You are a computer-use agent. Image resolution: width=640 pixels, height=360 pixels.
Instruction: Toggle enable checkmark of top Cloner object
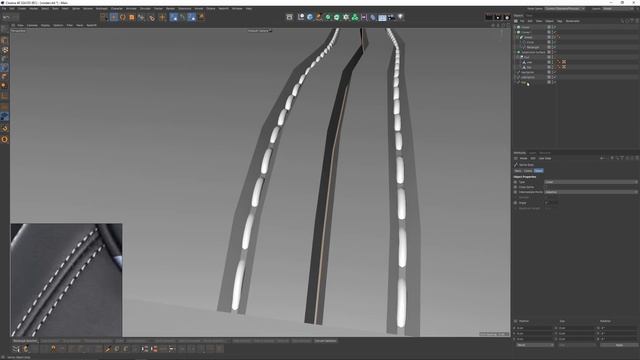(x=555, y=27)
